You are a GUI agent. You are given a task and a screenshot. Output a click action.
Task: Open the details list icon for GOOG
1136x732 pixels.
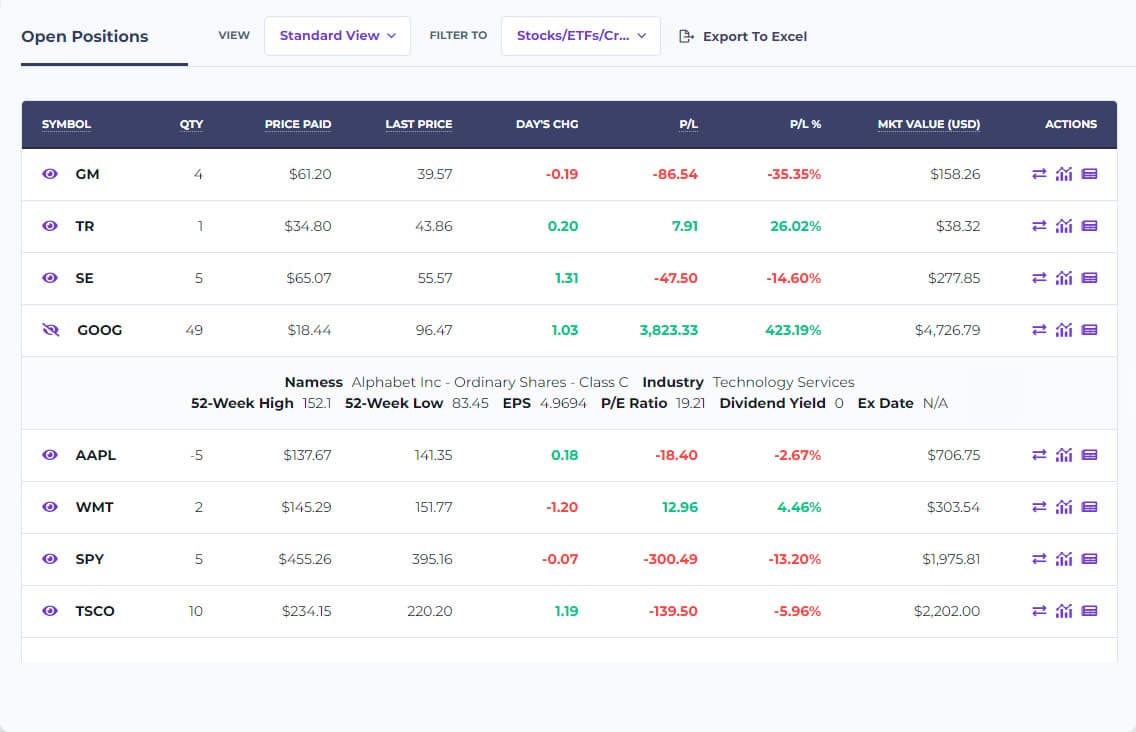click(1089, 330)
